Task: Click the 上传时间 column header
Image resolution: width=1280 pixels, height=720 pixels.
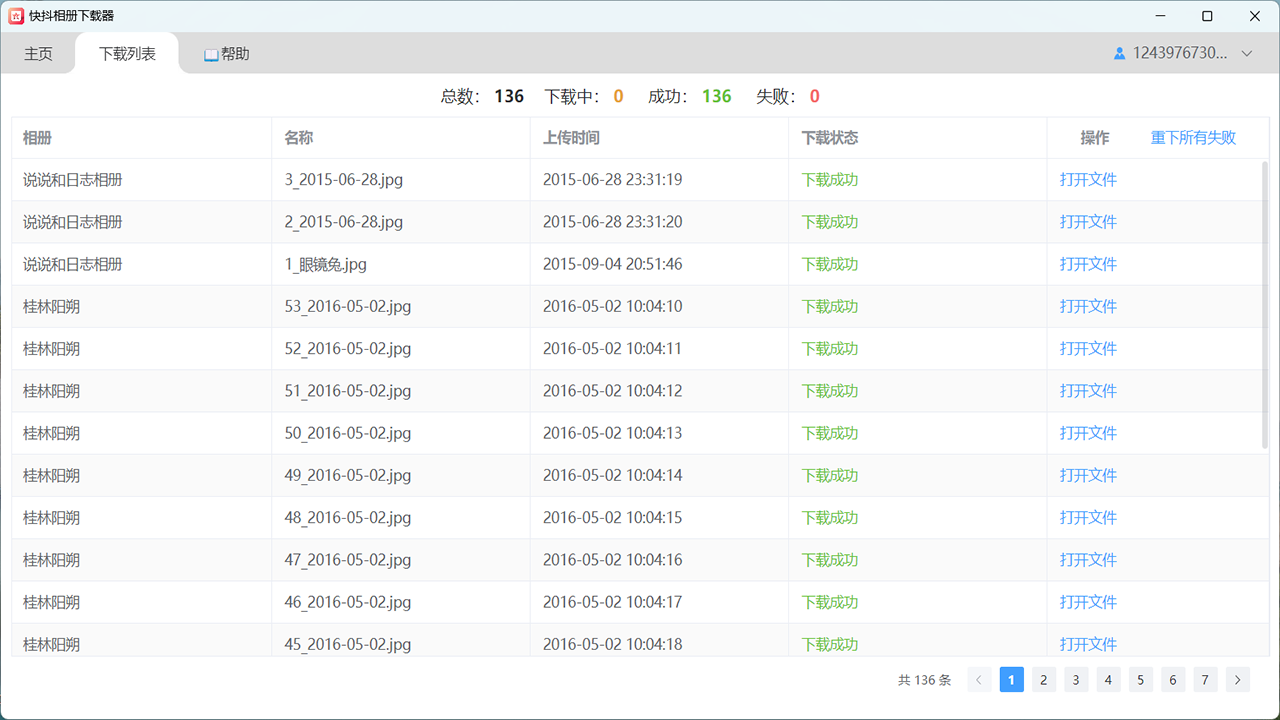Action: click(x=571, y=138)
